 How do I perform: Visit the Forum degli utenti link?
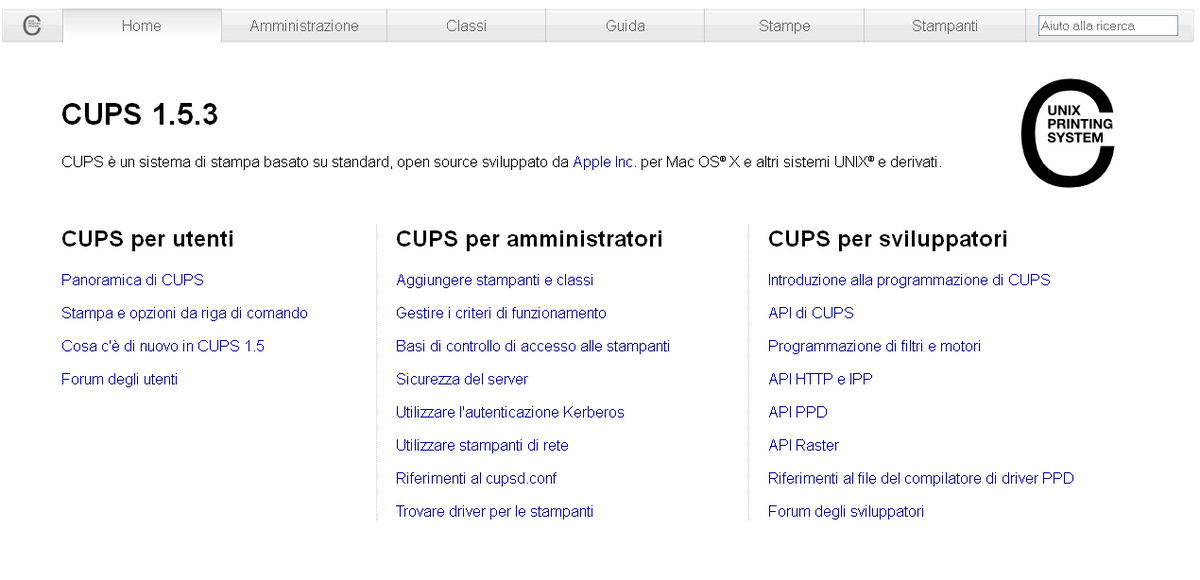click(119, 379)
